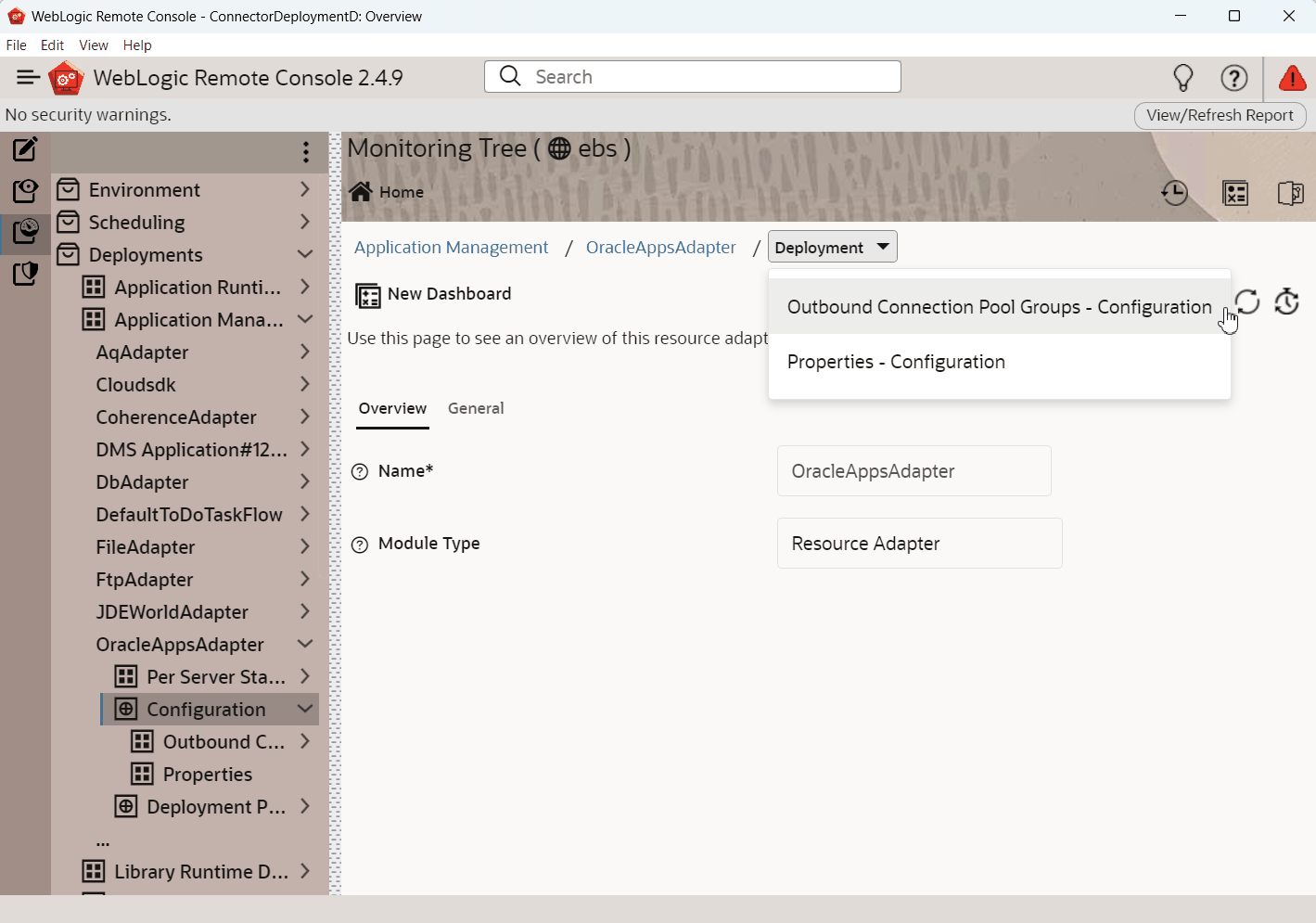The image size is (1316, 923).
Task: Open the dashboards list icon in header
Action: pos(1235,193)
